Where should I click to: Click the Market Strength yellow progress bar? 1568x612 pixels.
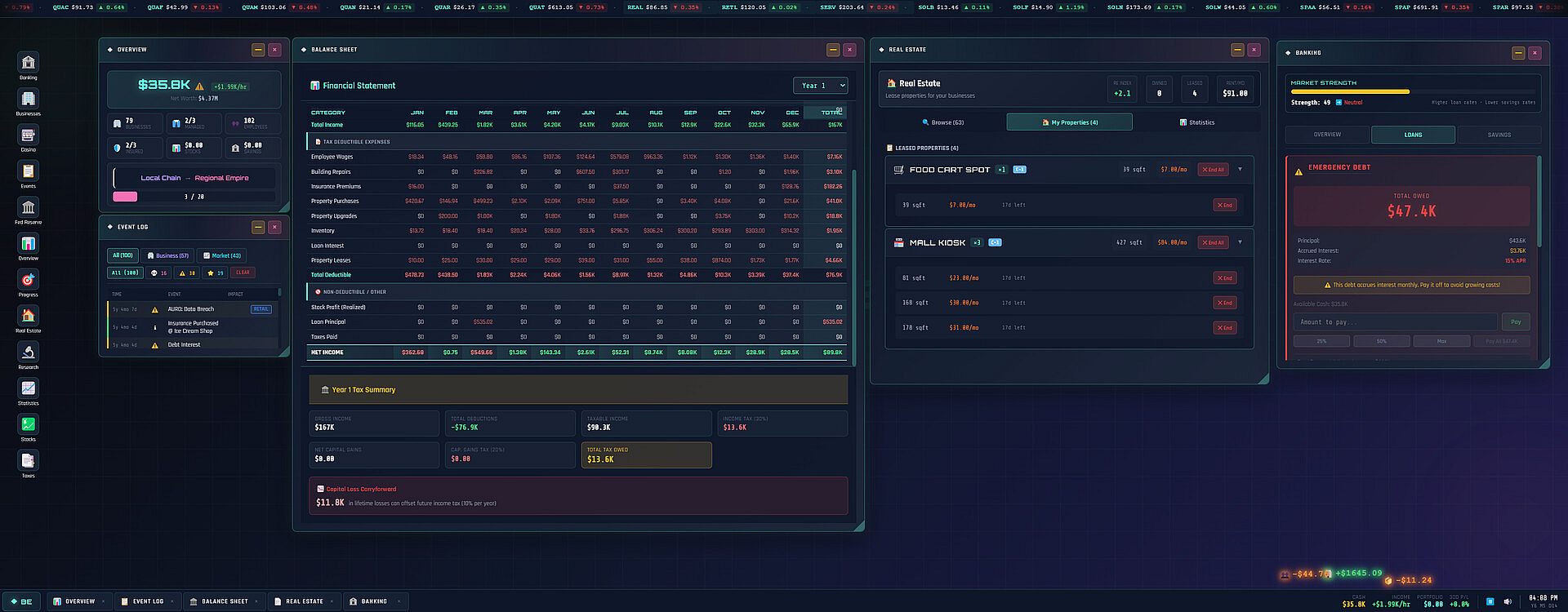(1349, 92)
